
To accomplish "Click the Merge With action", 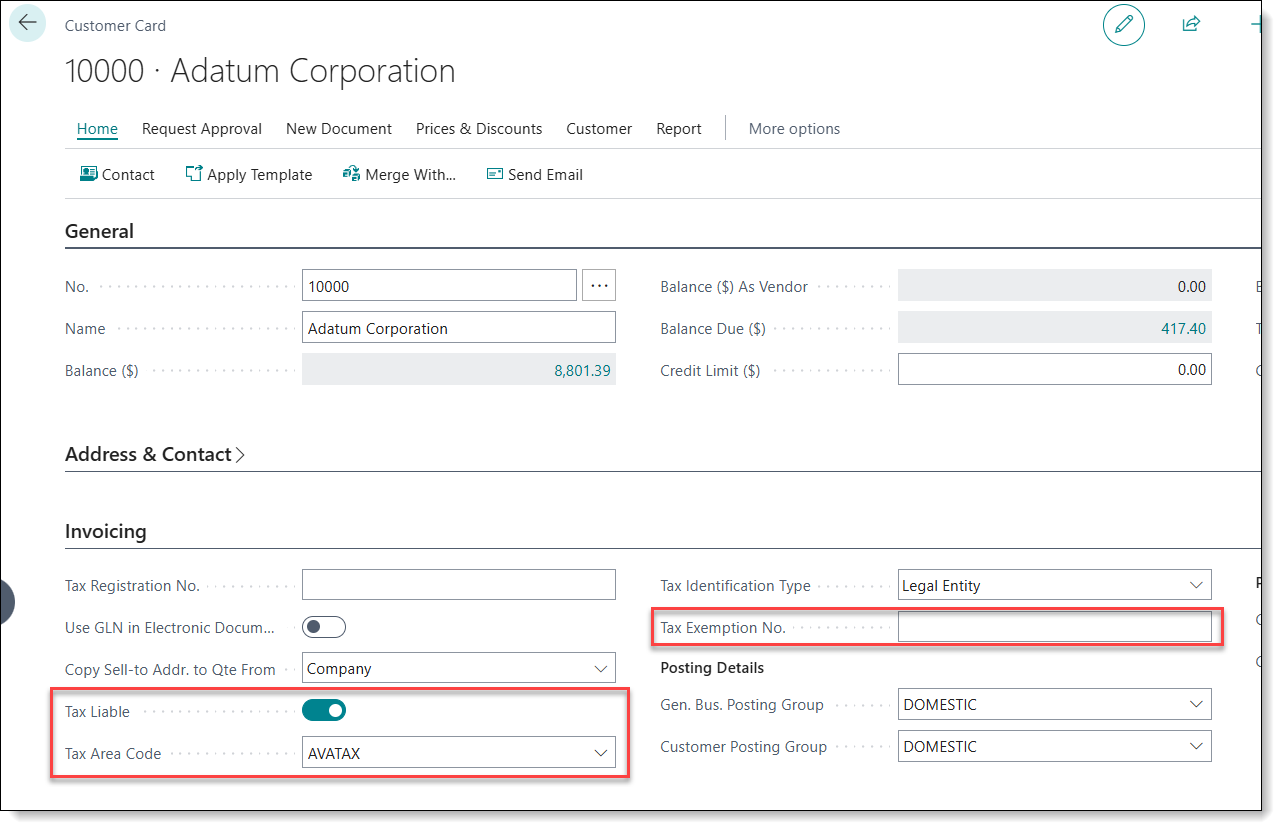I will pos(399,174).
